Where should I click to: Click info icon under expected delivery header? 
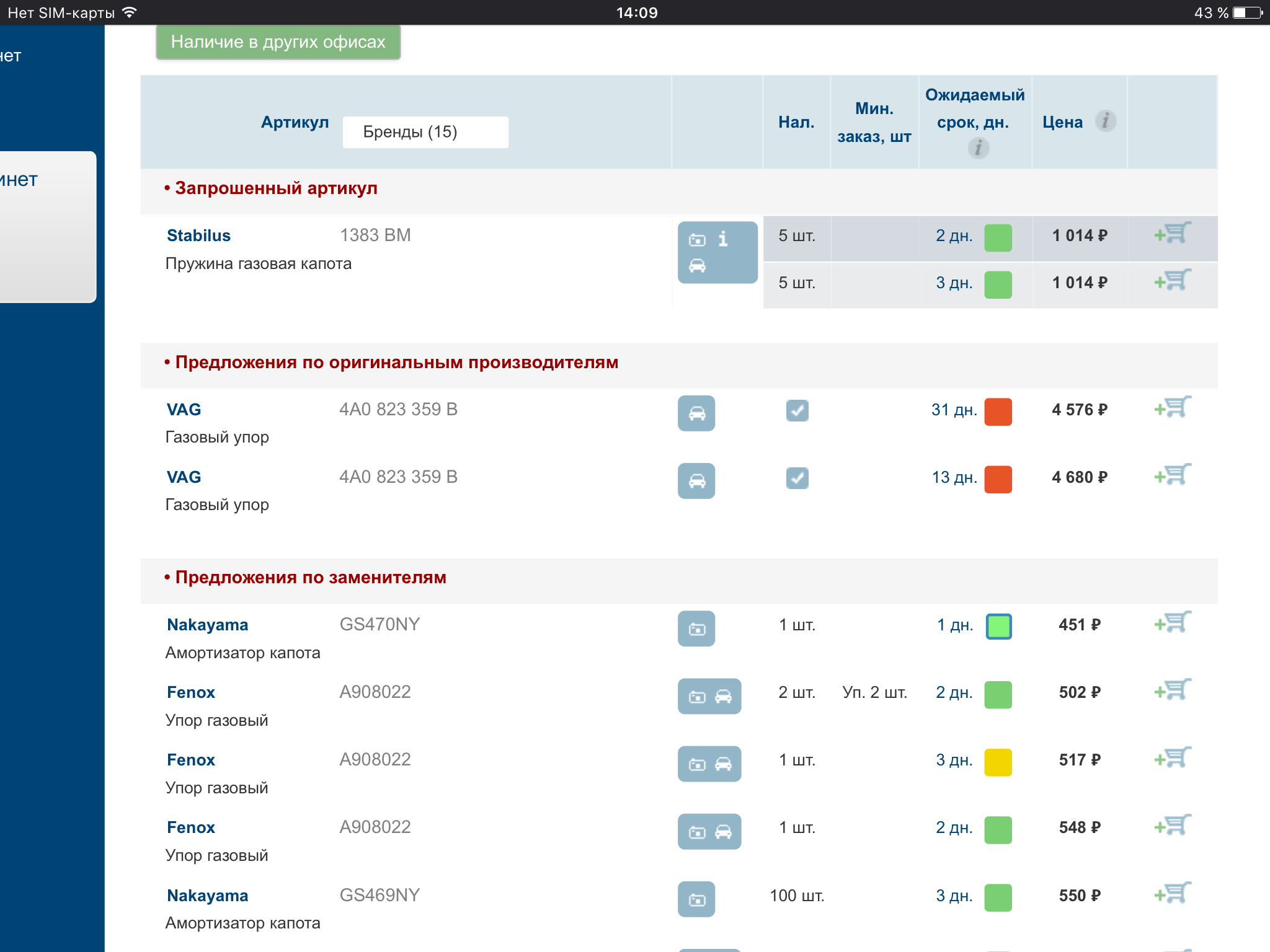978,148
